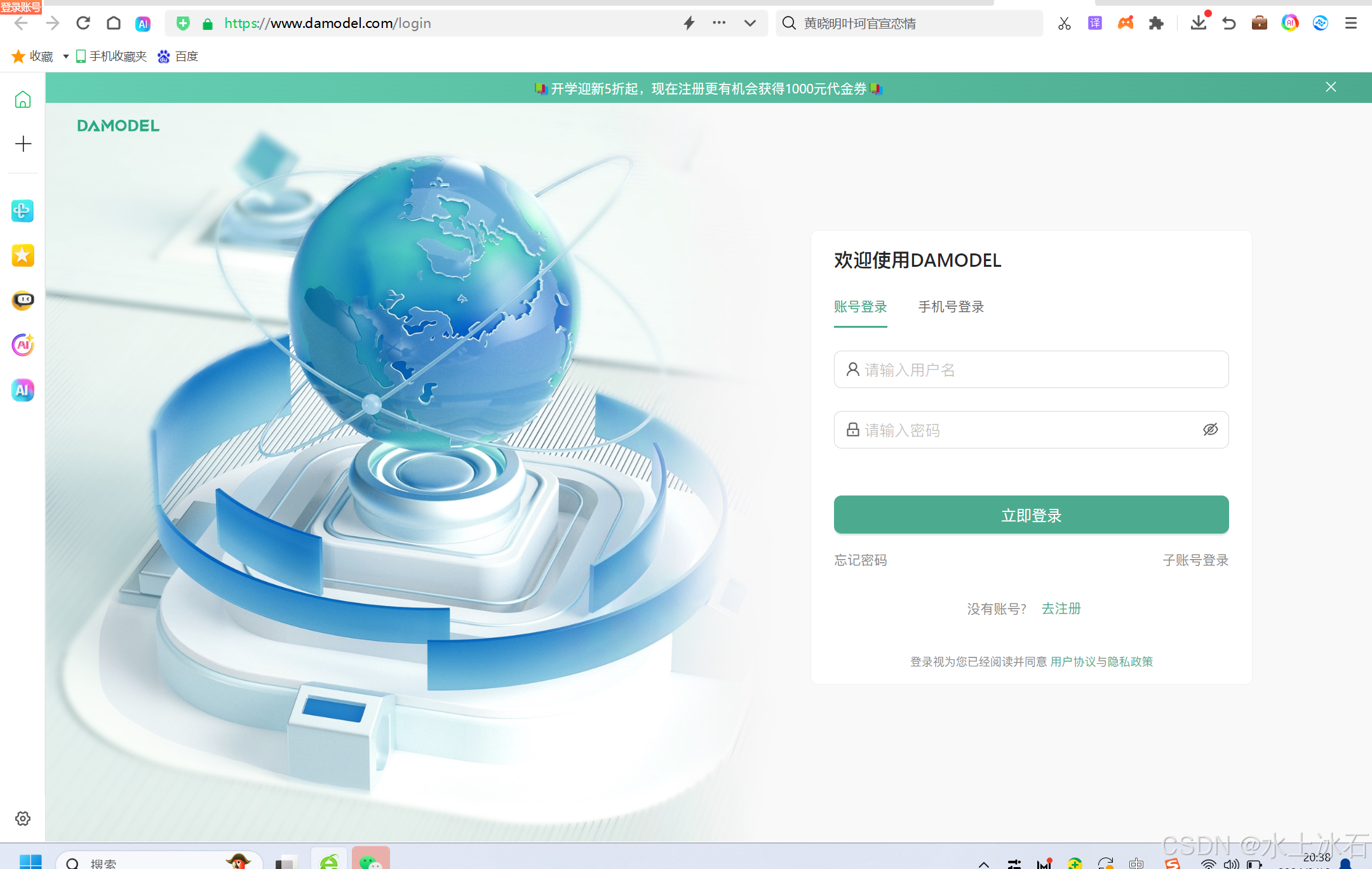This screenshot has height=869, width=1372.
Task: Open the 360 browser taskbar icon
Action: coord(329,860)
